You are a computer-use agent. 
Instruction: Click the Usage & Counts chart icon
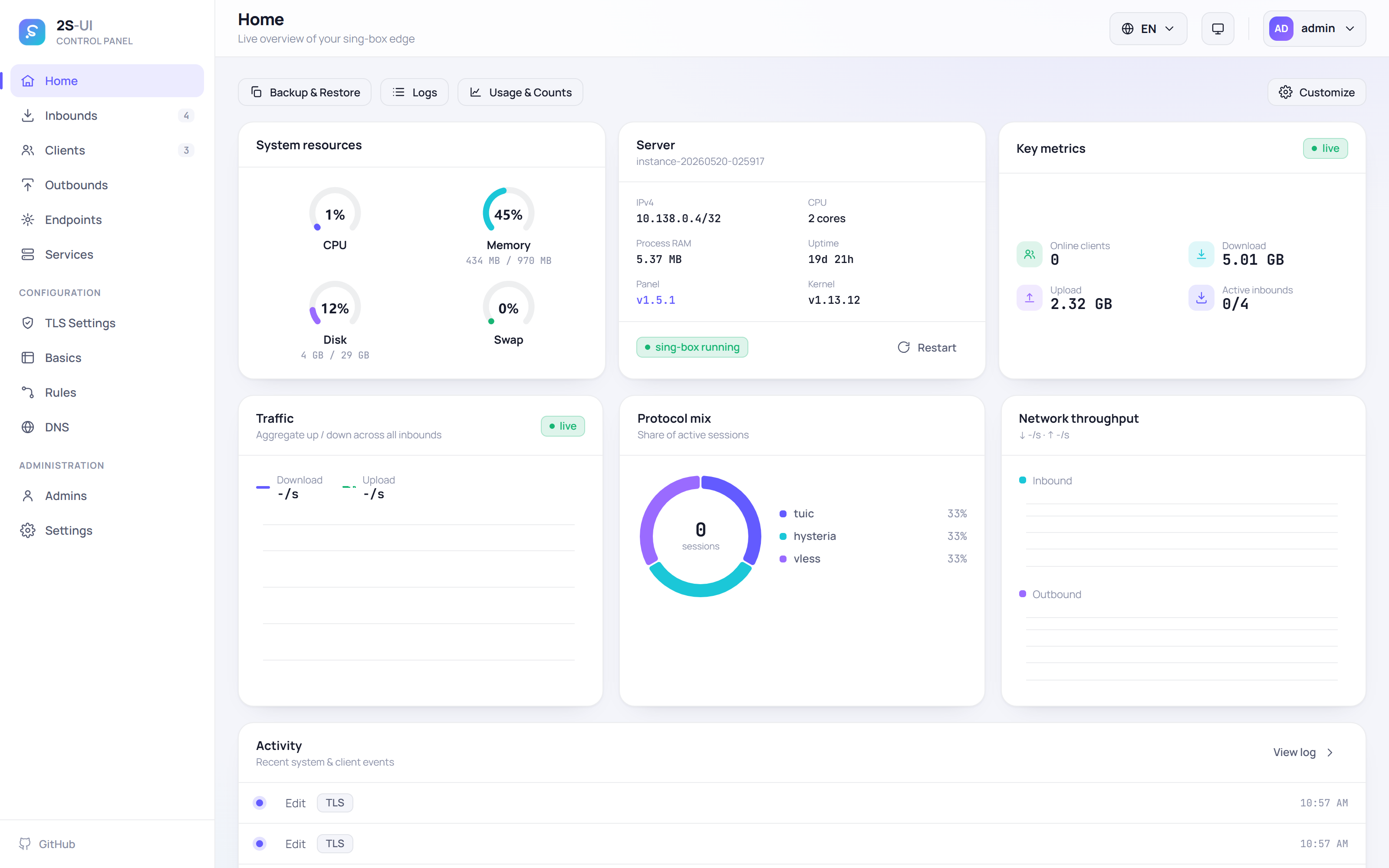tap(475, 92)
